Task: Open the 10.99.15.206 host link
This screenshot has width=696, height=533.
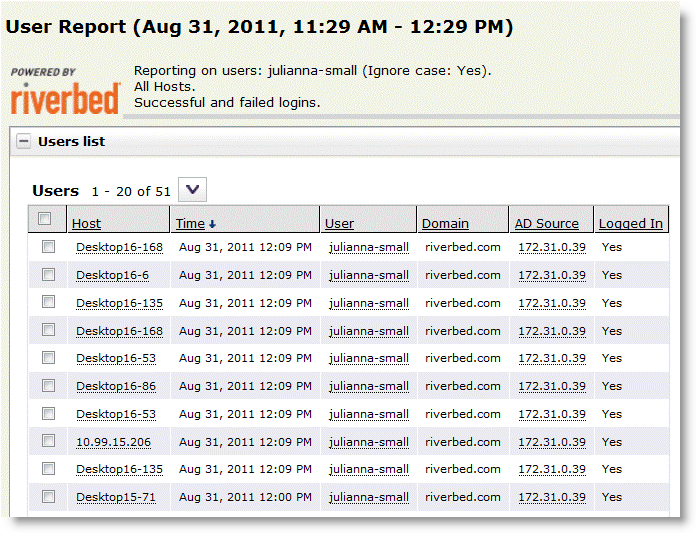Action: (x=113, y=442)
